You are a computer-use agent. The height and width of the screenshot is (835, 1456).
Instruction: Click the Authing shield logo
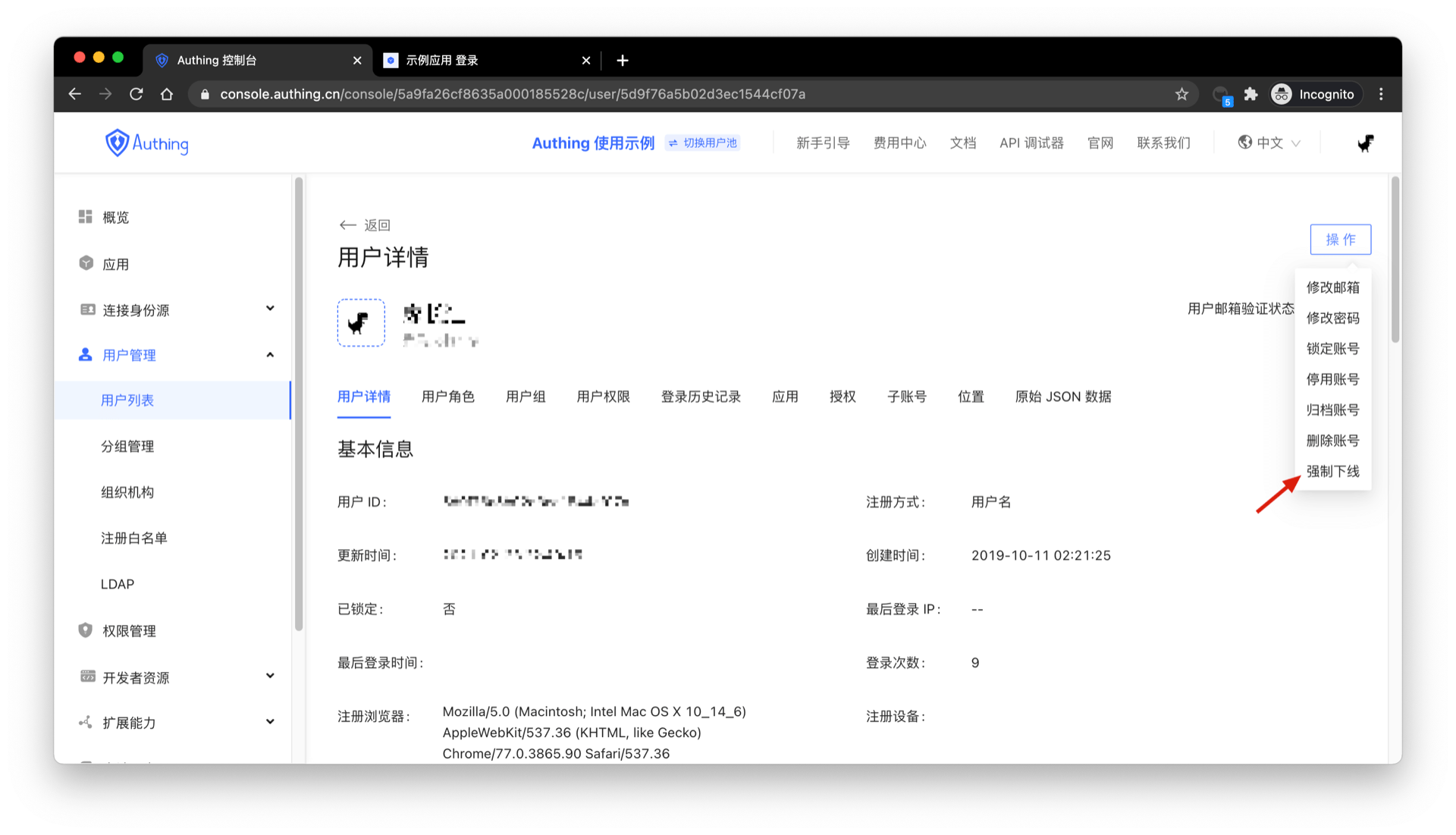click(x=117, y=143)
